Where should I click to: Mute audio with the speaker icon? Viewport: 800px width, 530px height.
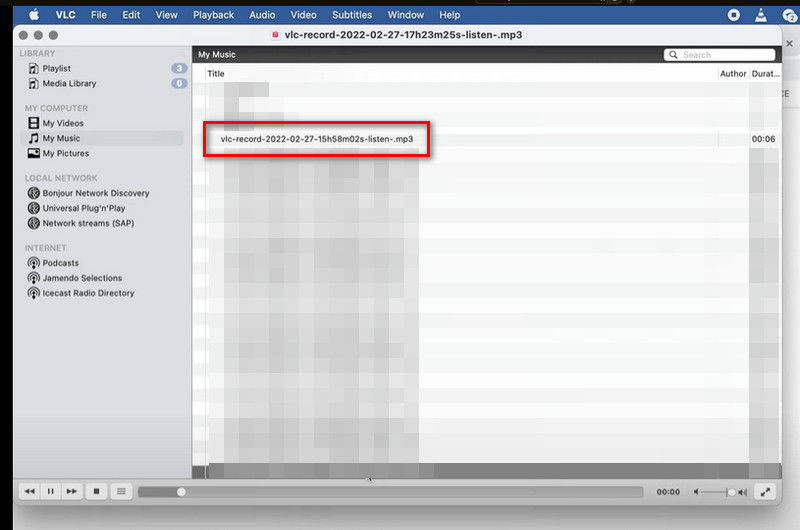tap(696, 492)
